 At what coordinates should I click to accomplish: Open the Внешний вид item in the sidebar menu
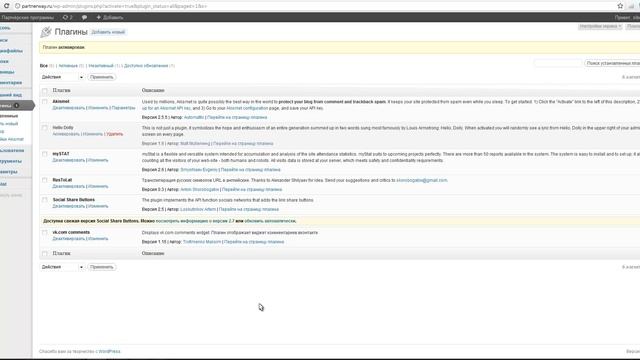[11, 95]
